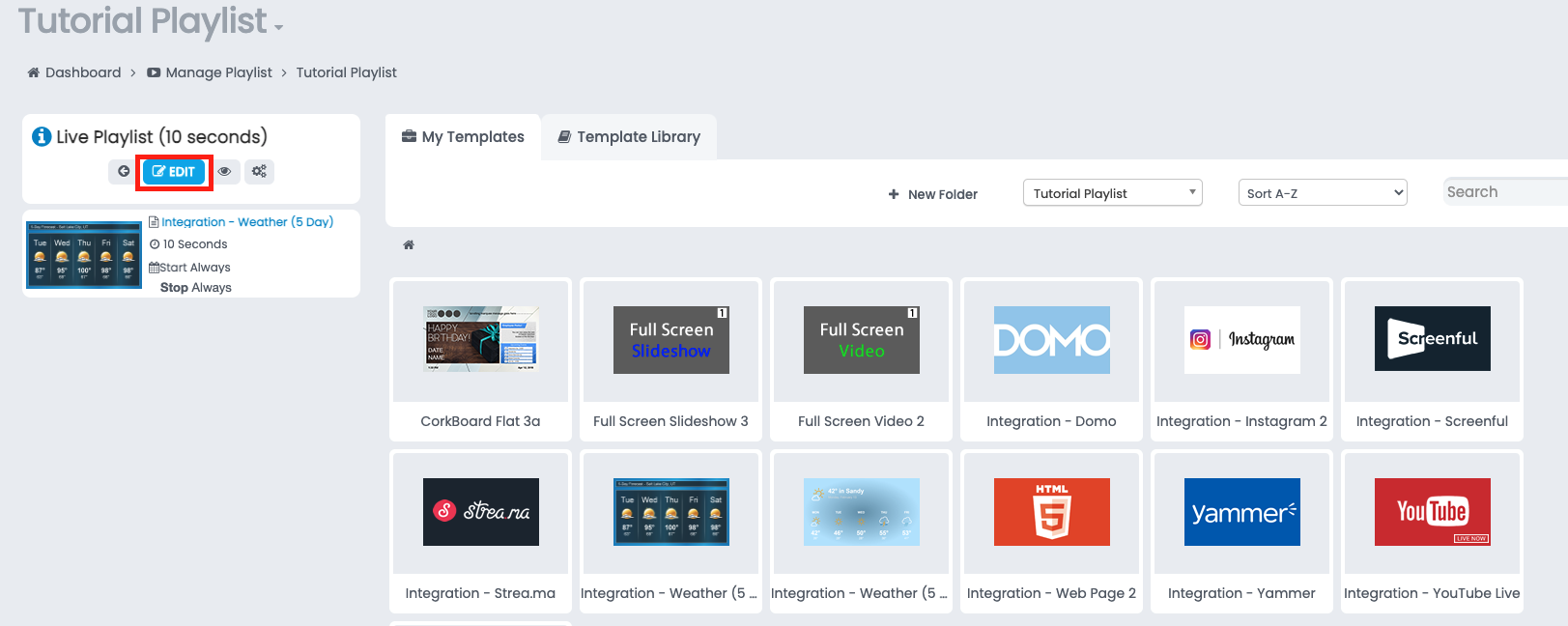Click the '10 Seconds' duration text
1568x626 pixels.
195,244
